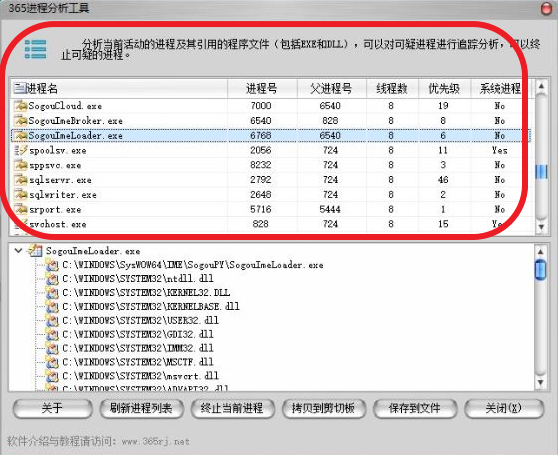Sort by the 进程号 column header

point(262,88)
